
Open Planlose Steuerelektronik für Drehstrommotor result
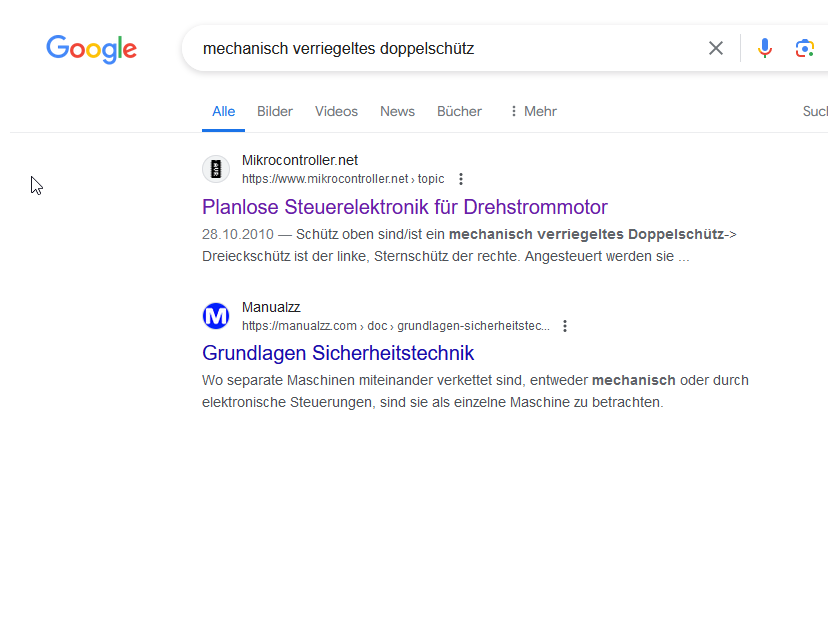(x=404, y=207)
